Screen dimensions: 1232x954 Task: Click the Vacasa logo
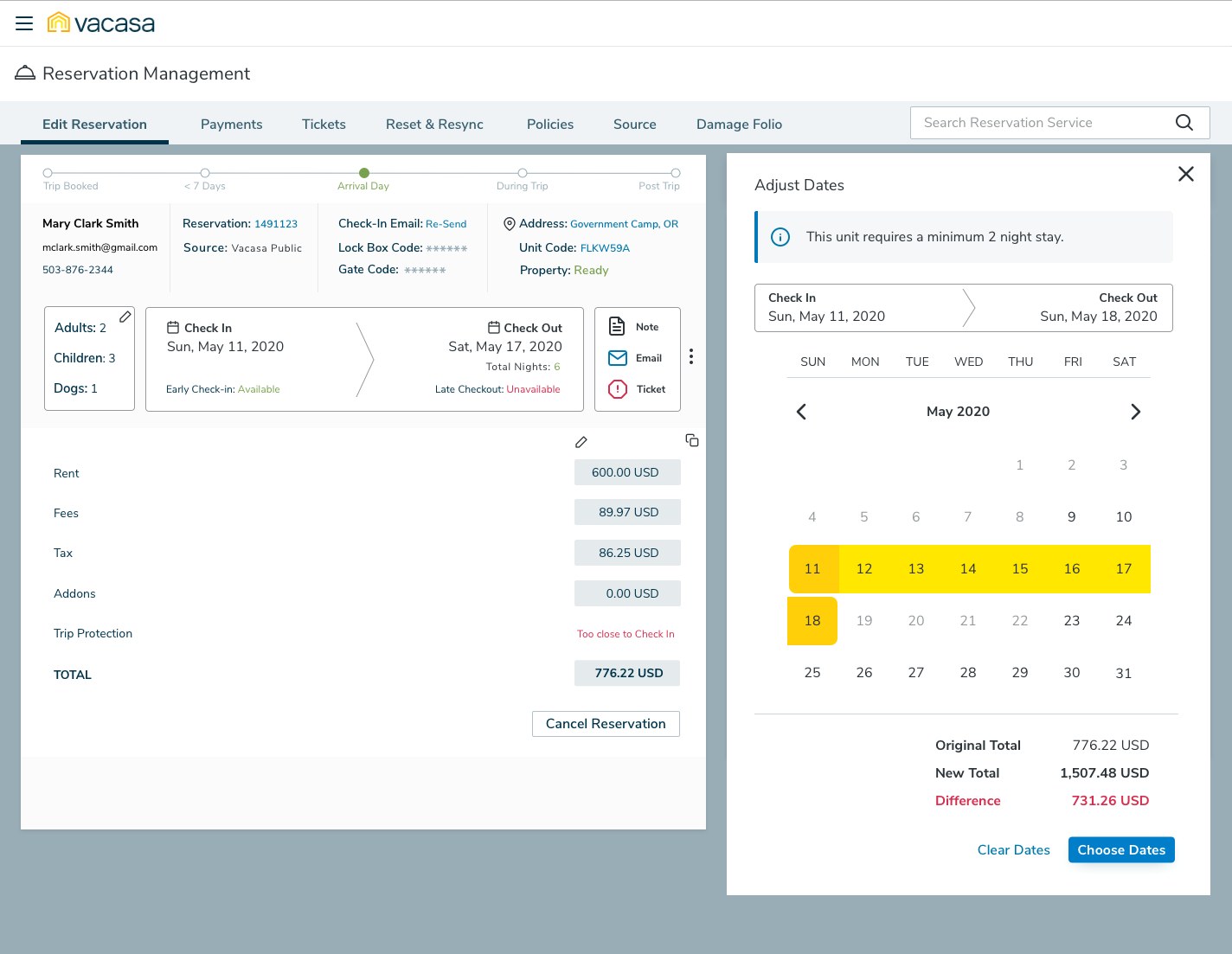[x=101, y=22]
